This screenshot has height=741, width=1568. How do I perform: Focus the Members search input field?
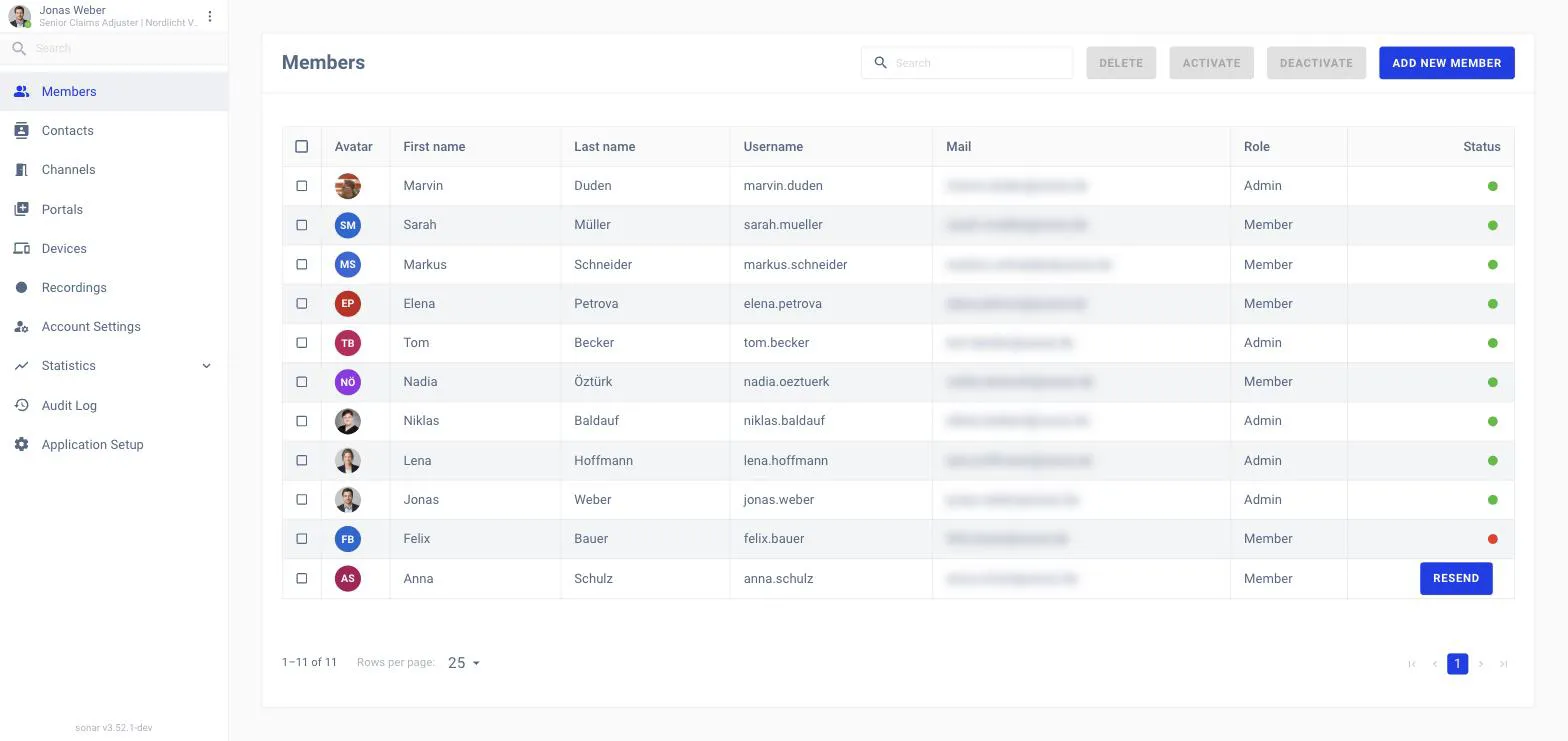(967, 62)
